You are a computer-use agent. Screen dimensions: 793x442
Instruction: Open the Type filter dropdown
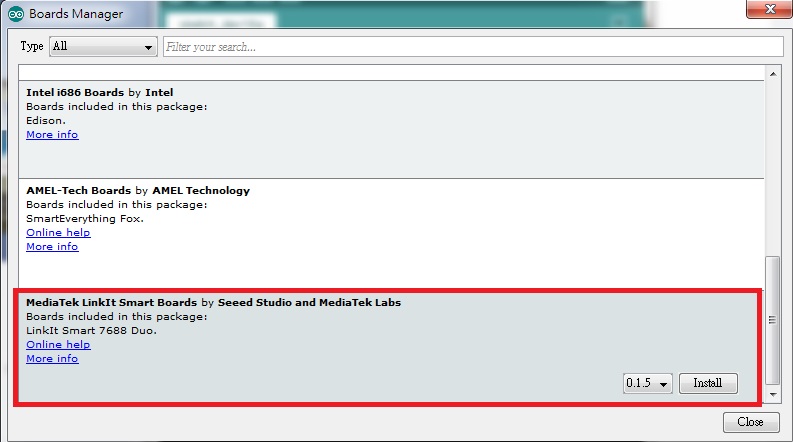[103, 47]
